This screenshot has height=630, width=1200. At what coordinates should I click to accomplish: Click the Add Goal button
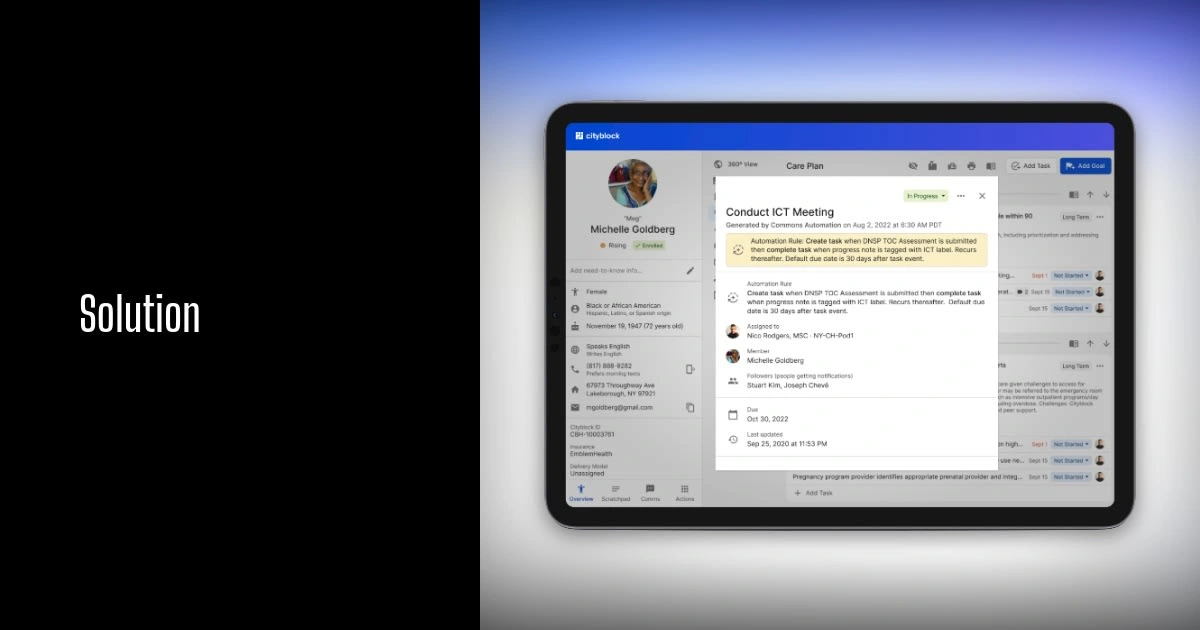click(x=1085, y=166)
